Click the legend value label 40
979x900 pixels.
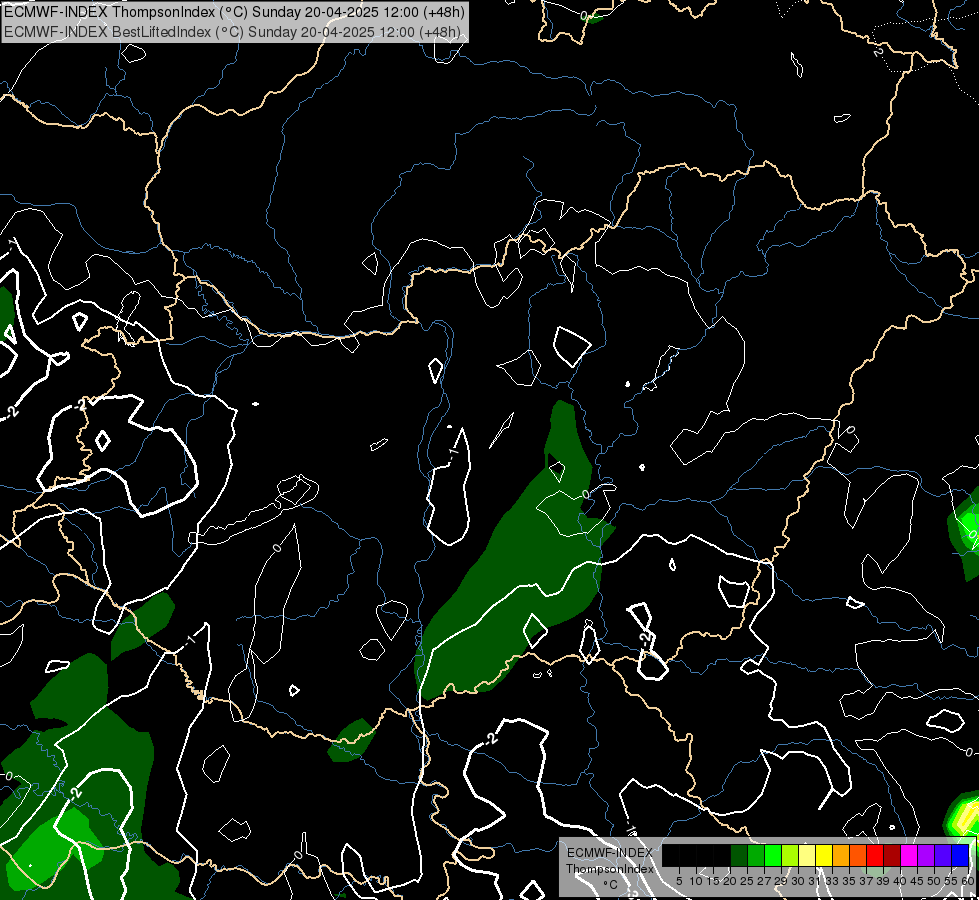pyautogui.click(x=900, y=881)
